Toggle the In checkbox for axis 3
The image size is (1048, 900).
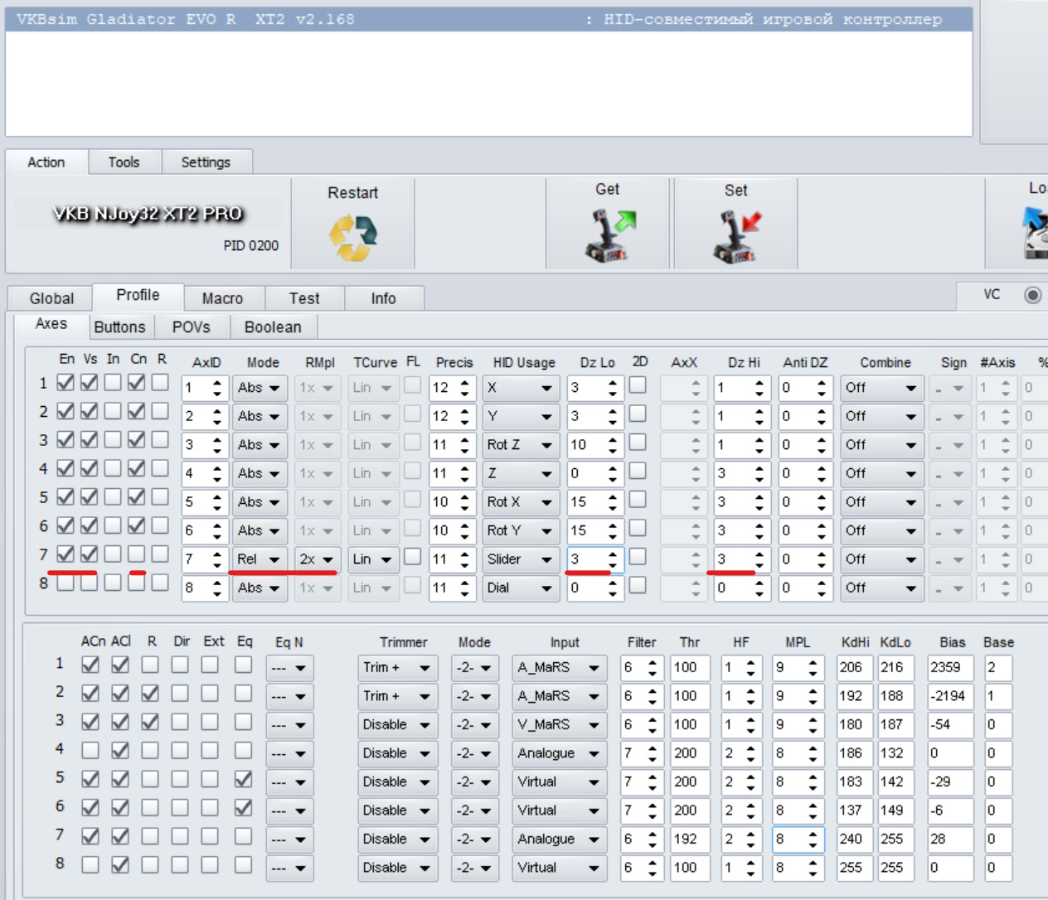point(113,440)
